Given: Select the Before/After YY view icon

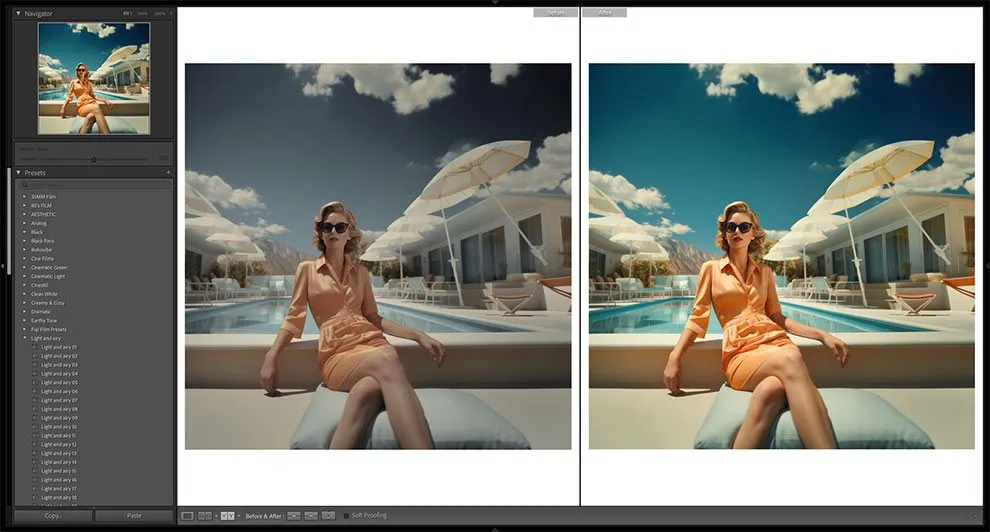Looking at the screenshot, I should point(226,516).
